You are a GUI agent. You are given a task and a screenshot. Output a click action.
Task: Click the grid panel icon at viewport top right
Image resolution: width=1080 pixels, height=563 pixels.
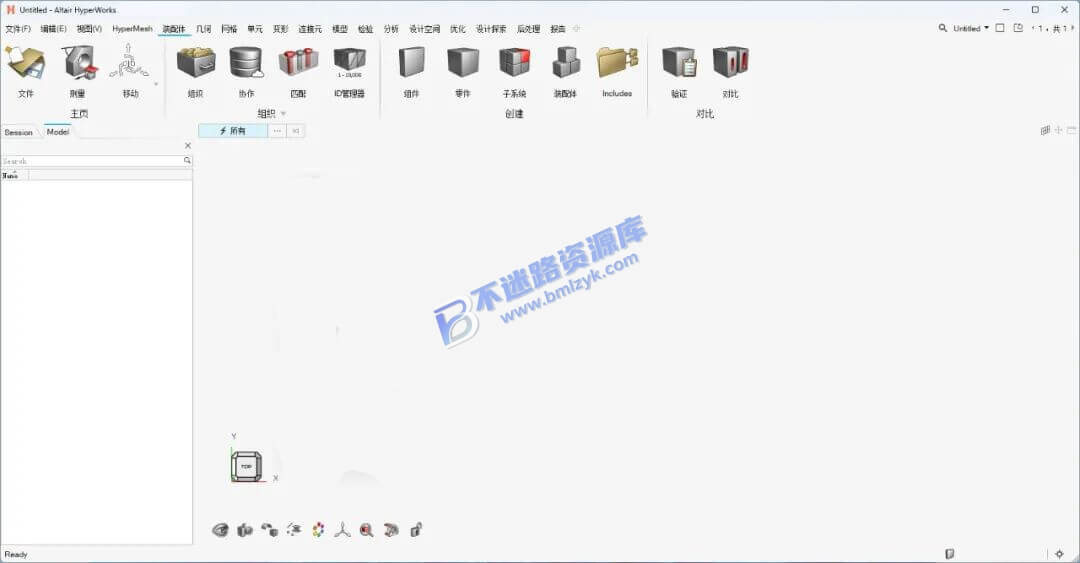tap(1046, 130)
